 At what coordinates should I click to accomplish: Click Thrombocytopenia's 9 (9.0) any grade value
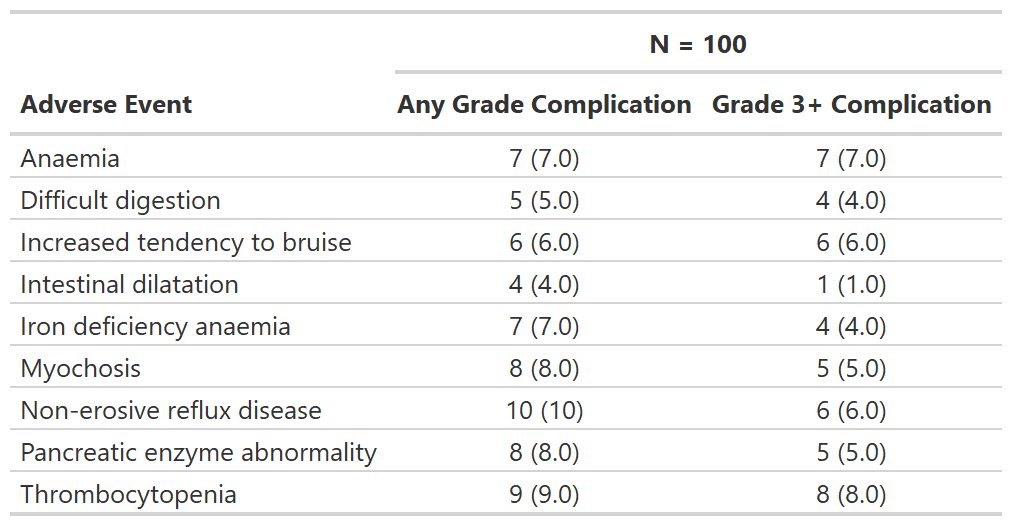[x=544, y=494]
